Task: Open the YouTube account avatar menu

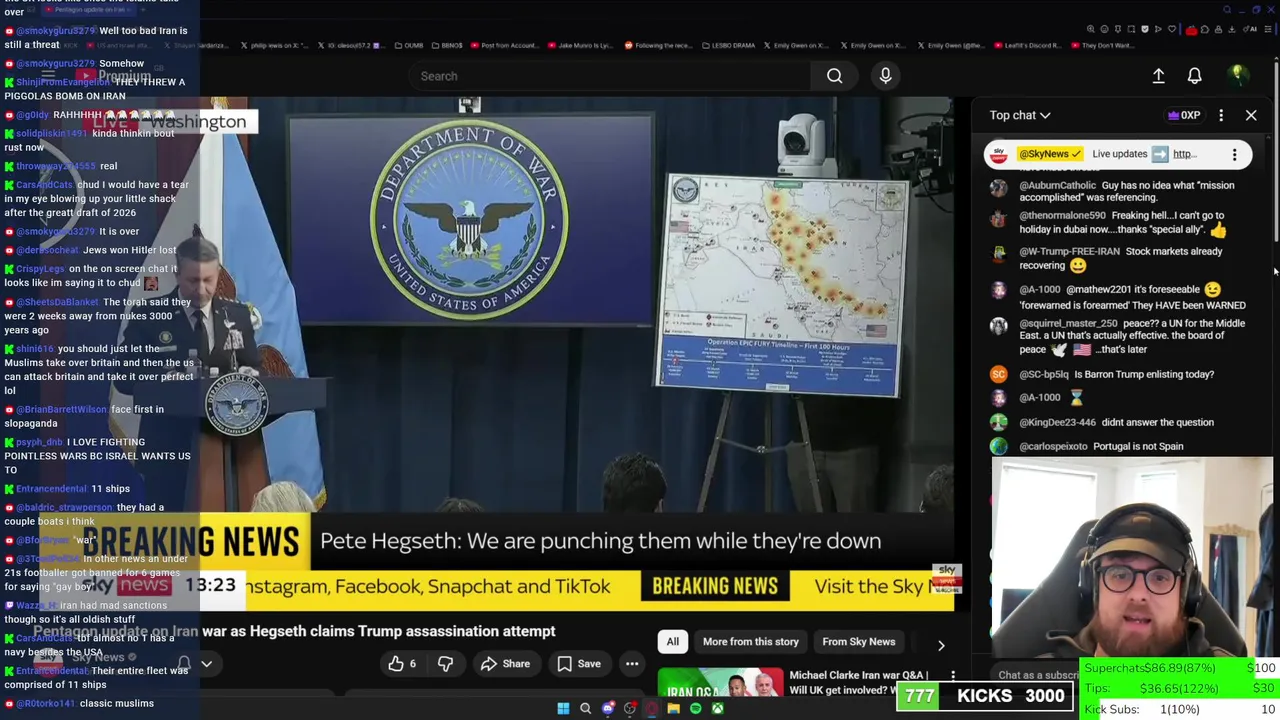Action: [1237, 76]
